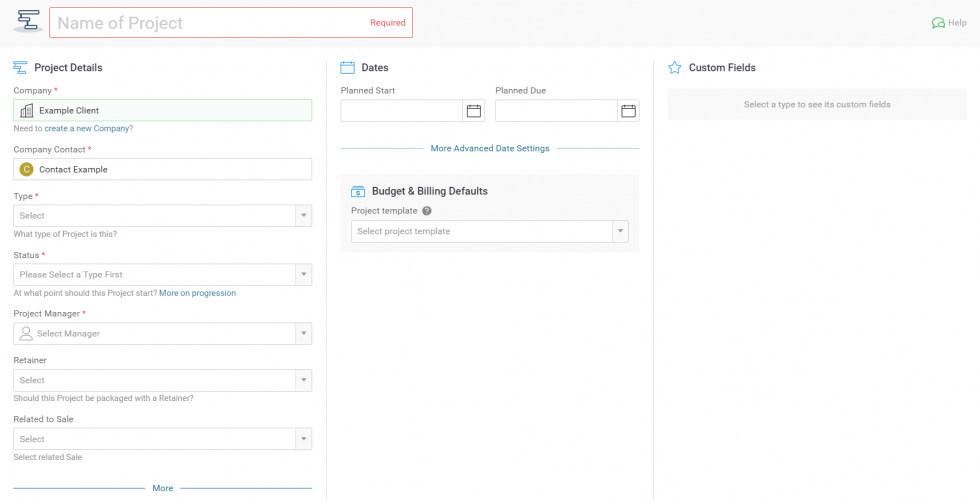
Task: Click the project logo icon at top left
Action: tap(27, 21)
